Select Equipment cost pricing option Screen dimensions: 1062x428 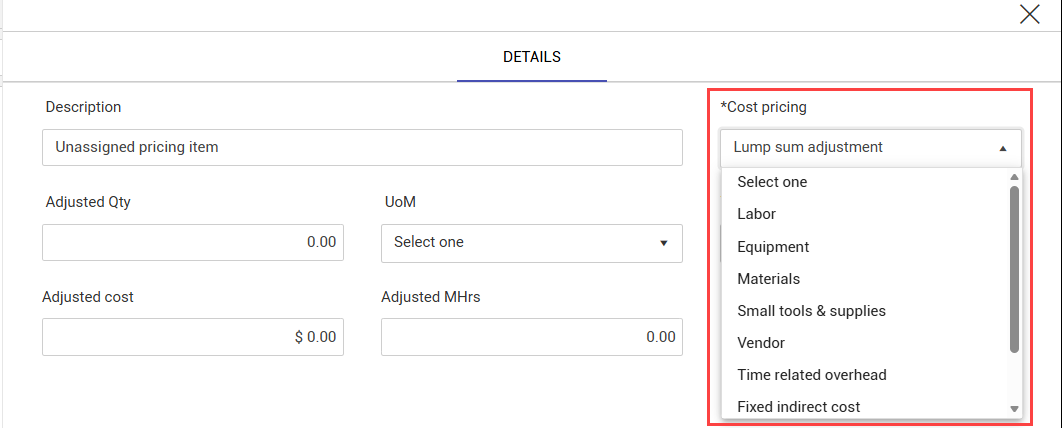[x=773, y=247]
